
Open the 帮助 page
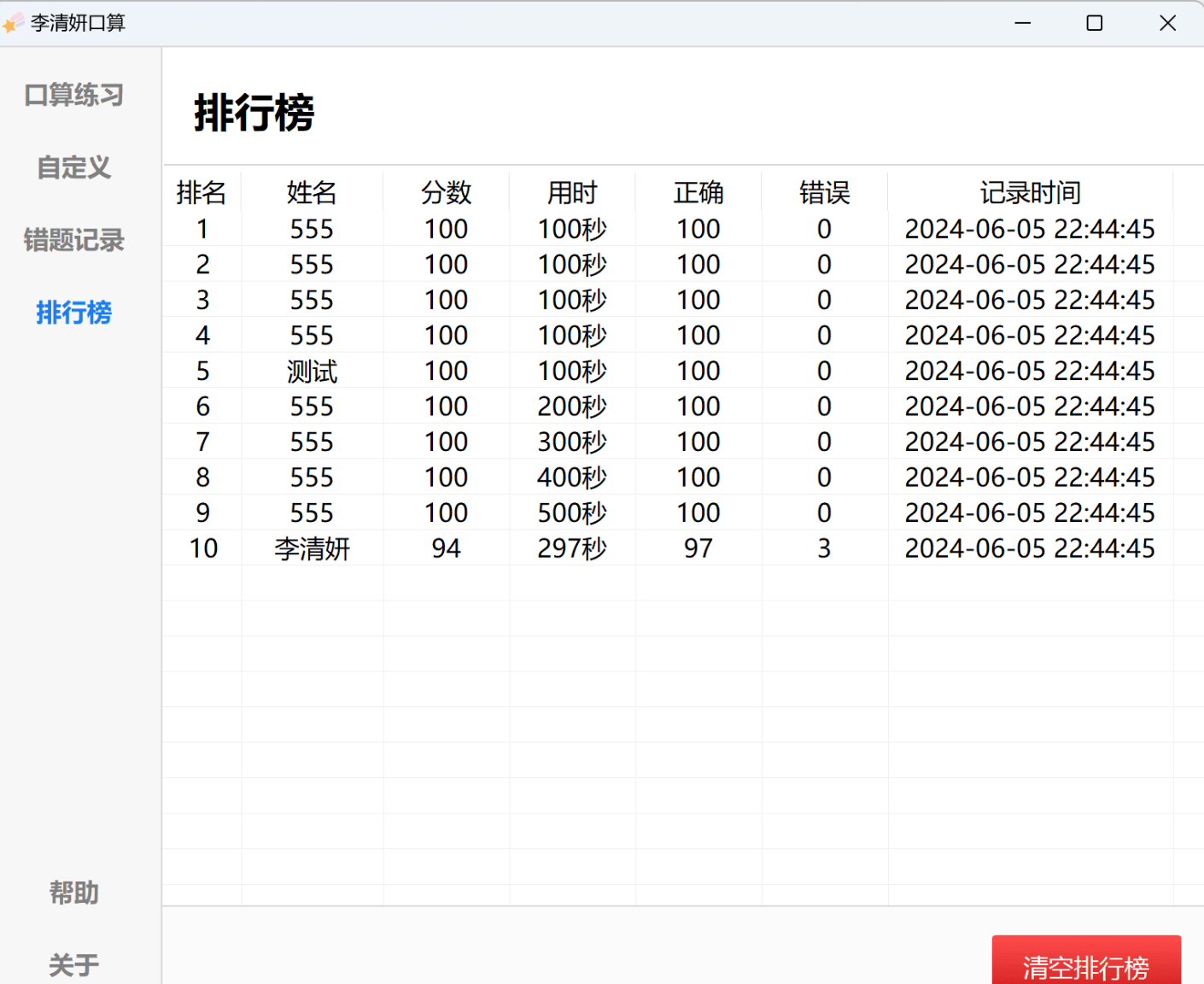click(74, 893)
